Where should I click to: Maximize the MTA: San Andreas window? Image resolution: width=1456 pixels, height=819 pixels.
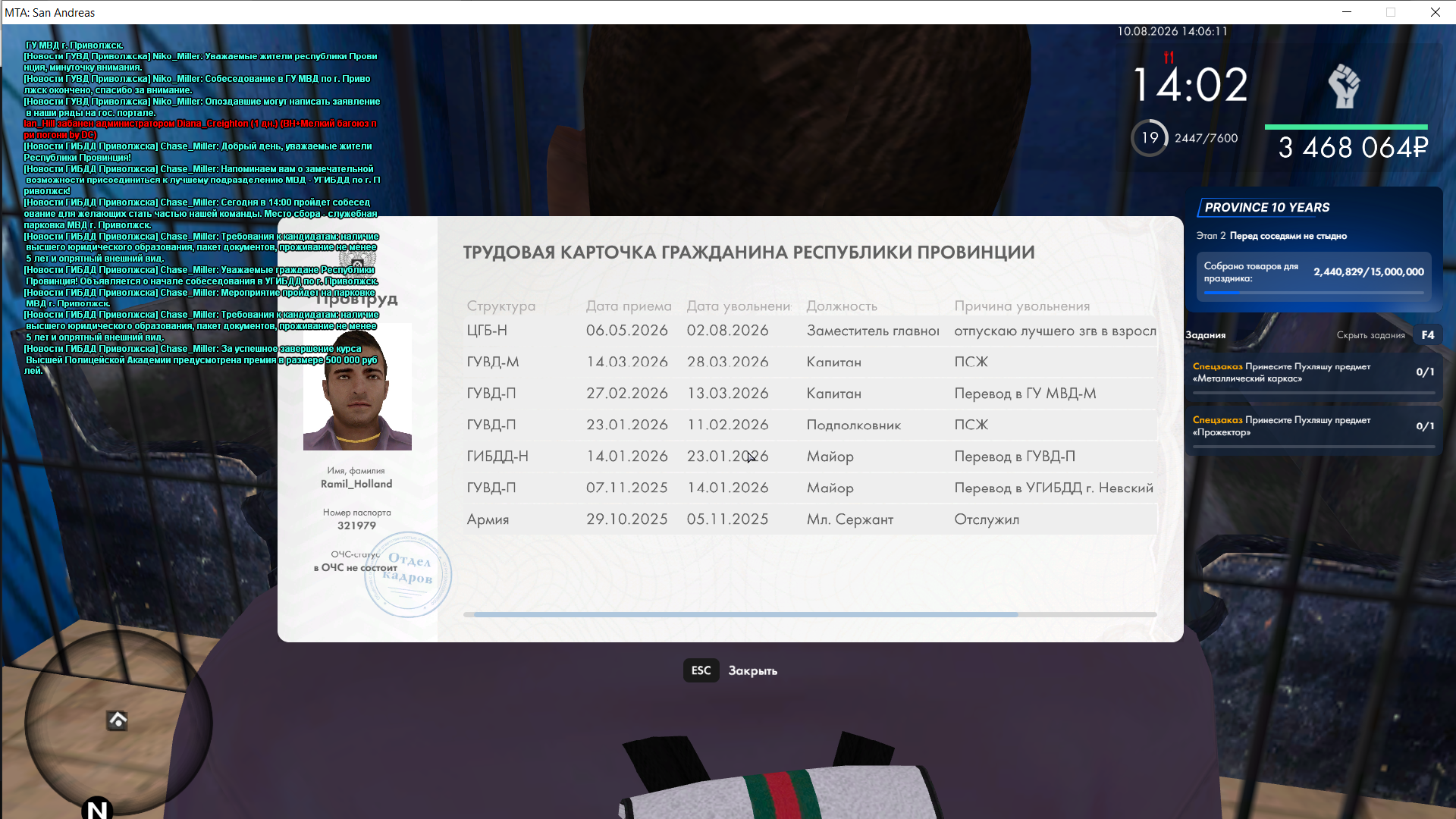[1391, 12]
